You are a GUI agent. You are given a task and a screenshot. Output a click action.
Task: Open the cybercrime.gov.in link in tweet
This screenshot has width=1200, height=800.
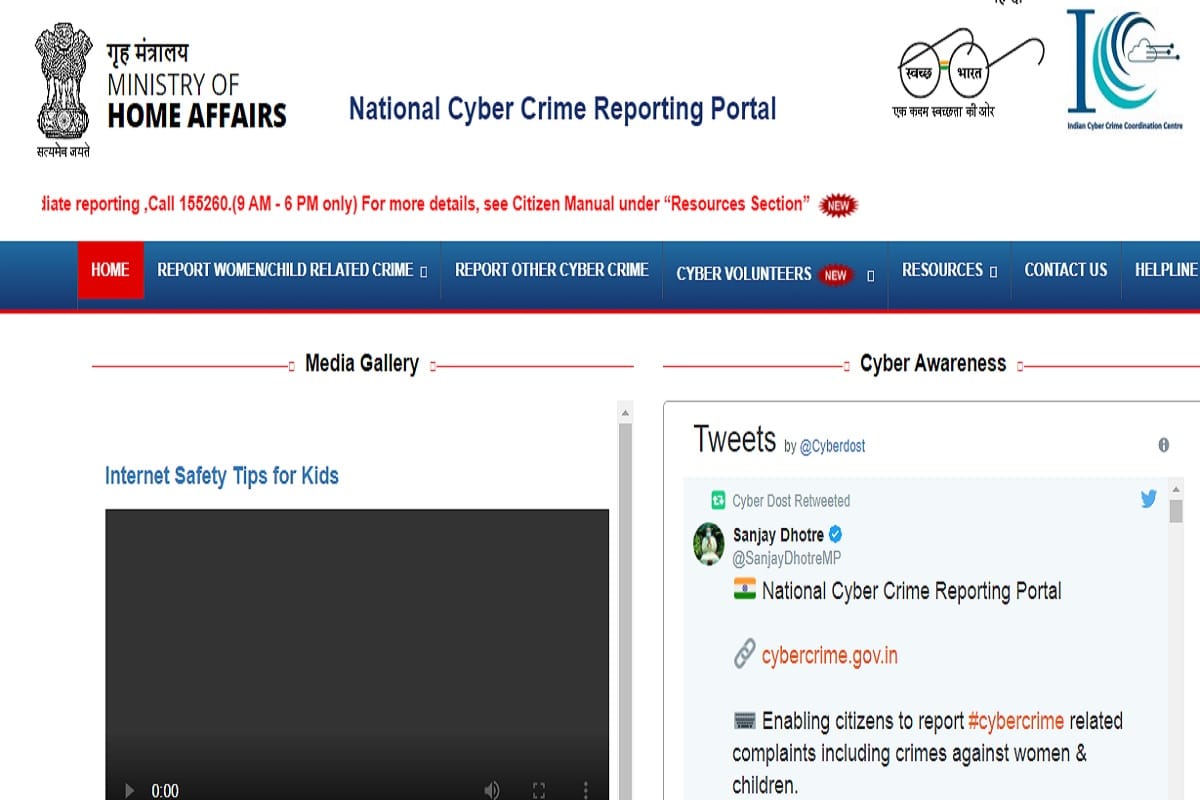pyautogui.click(x=830, y=656)
